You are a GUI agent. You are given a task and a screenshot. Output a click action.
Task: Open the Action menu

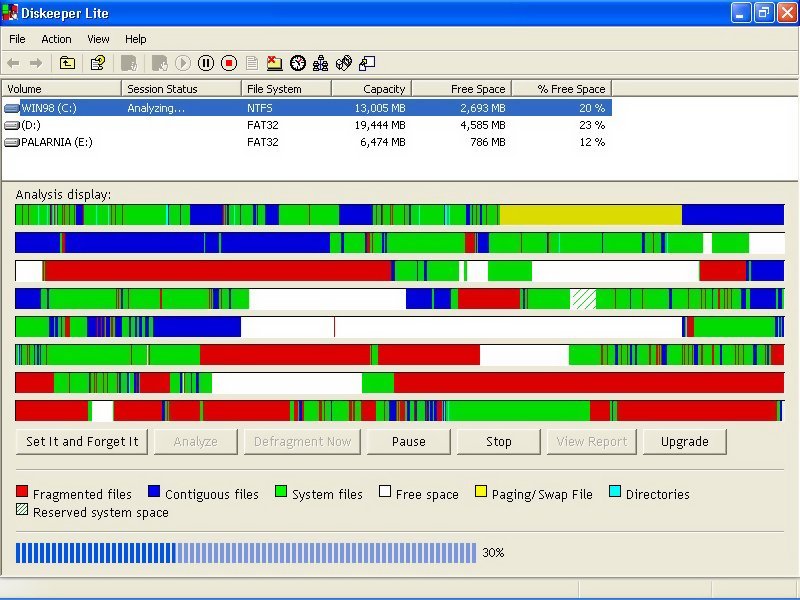click(56, 39)
